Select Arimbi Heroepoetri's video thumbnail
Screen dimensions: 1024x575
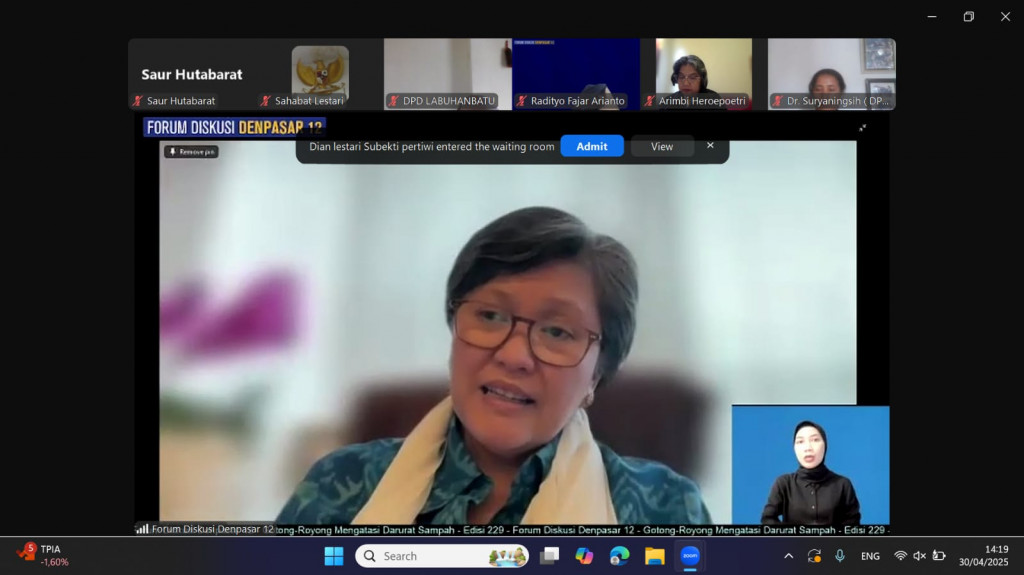[x=703, y=74]
